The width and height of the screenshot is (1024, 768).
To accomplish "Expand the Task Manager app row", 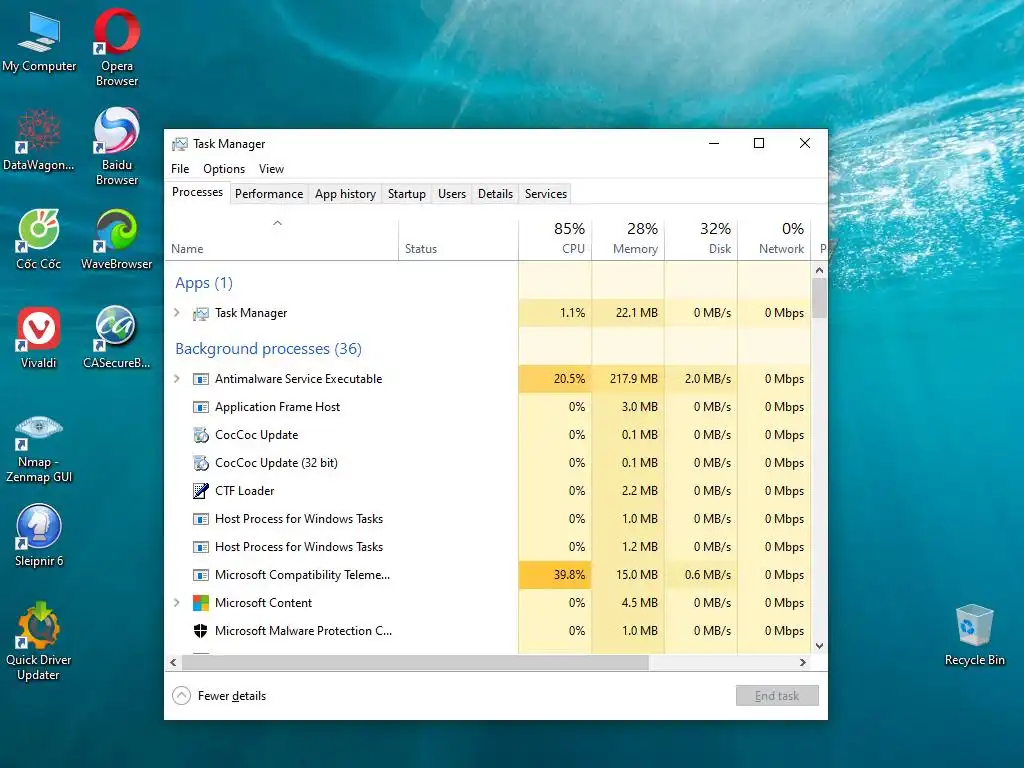I will click(x=176, y=313).
